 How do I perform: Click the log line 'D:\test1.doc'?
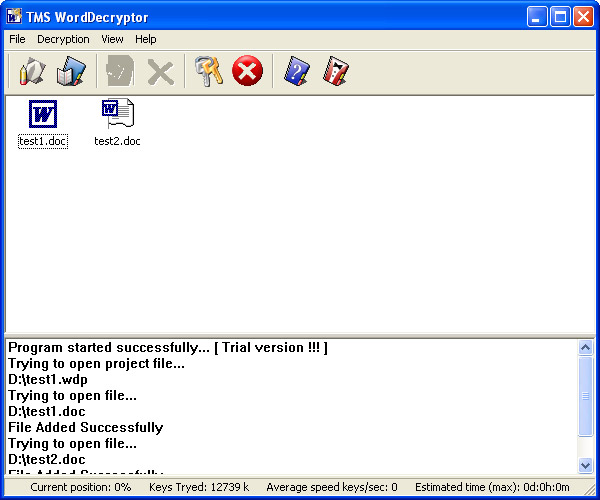[x=47, y=411]
